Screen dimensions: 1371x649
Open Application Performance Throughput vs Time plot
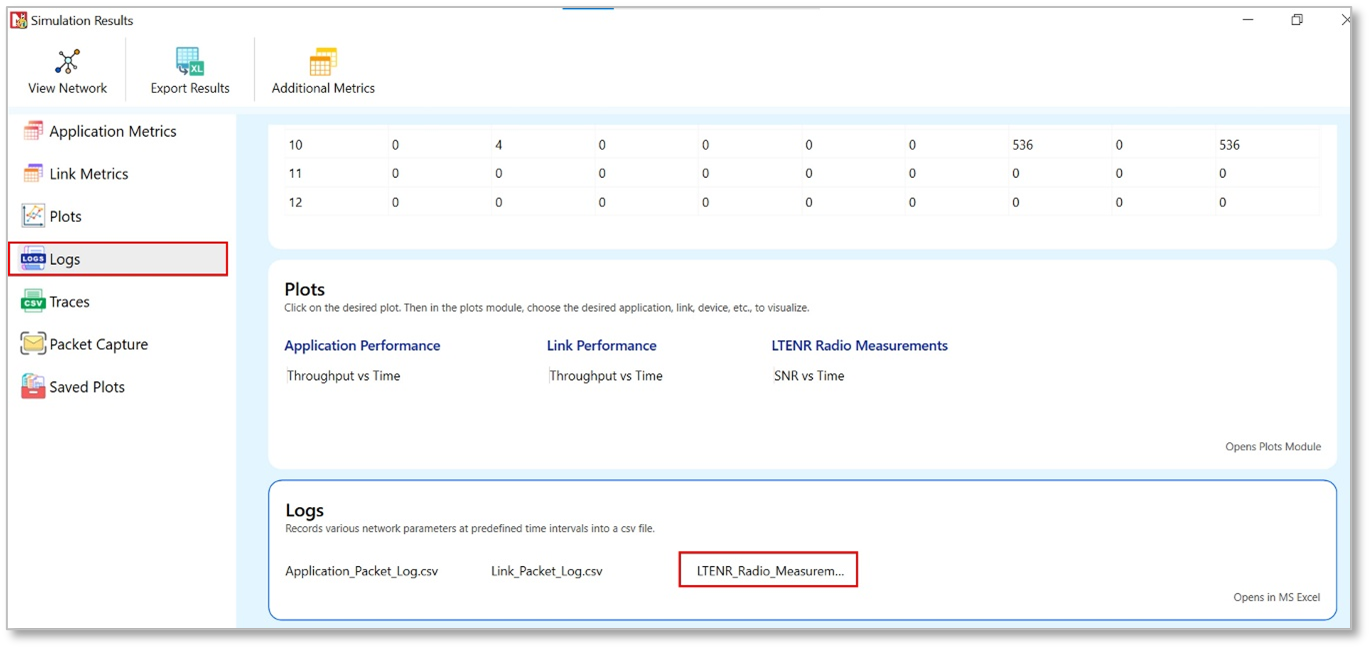pyautogui.click(x=343, y=376)
